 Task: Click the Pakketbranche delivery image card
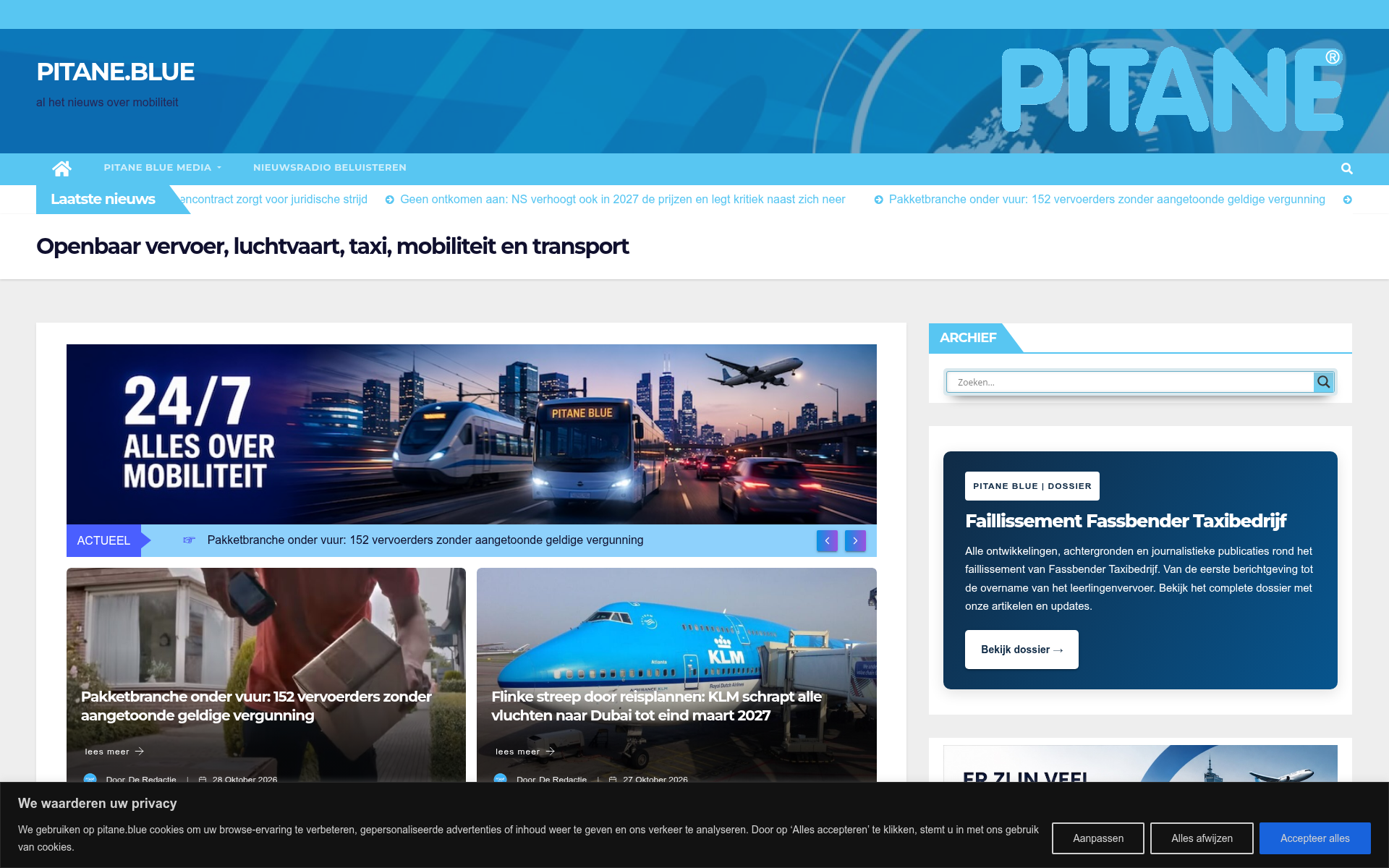(266, 676)
